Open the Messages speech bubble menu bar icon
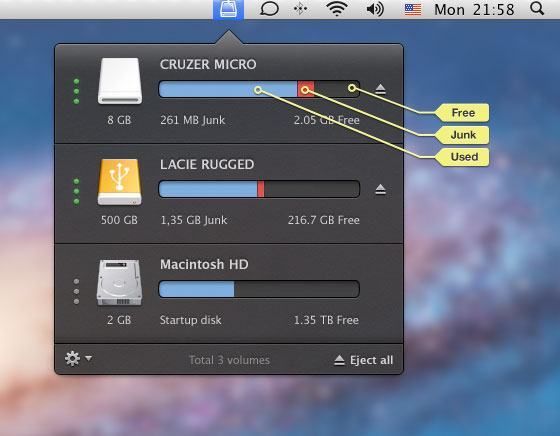 pos(269,9)
